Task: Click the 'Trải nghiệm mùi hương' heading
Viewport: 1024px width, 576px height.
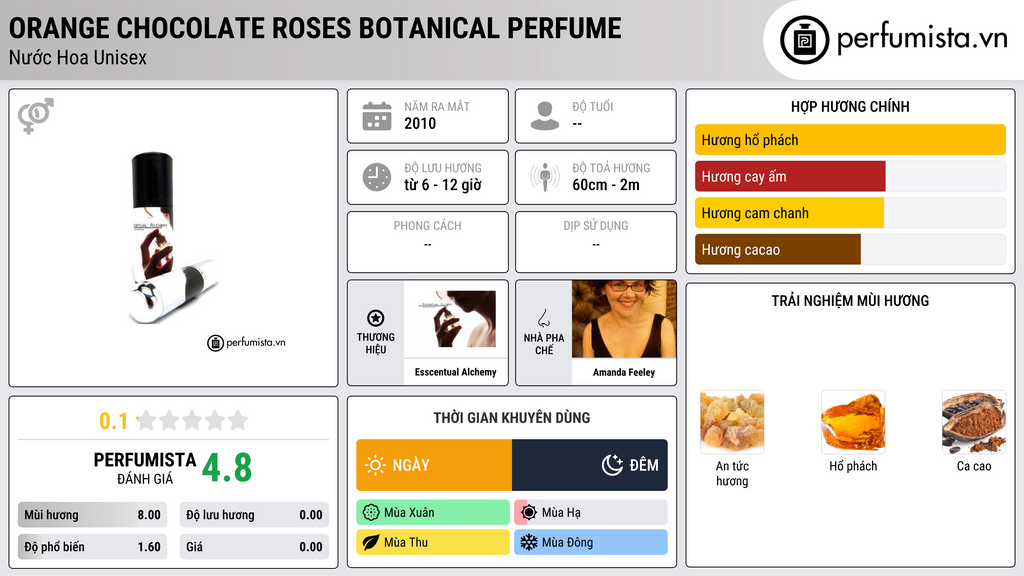Action: 850,301
